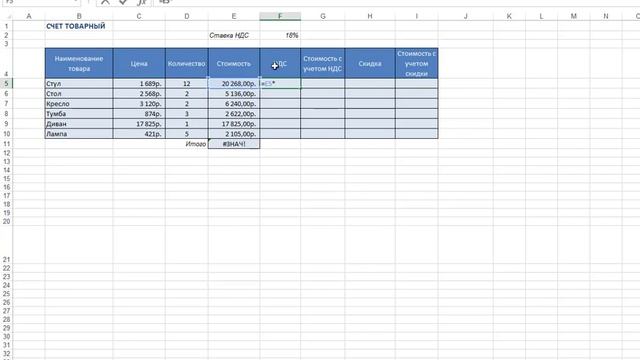Click the Скидка header cell
Viewport: 640px width, 360px height.
pyautogui.click(x=370, y=63)
